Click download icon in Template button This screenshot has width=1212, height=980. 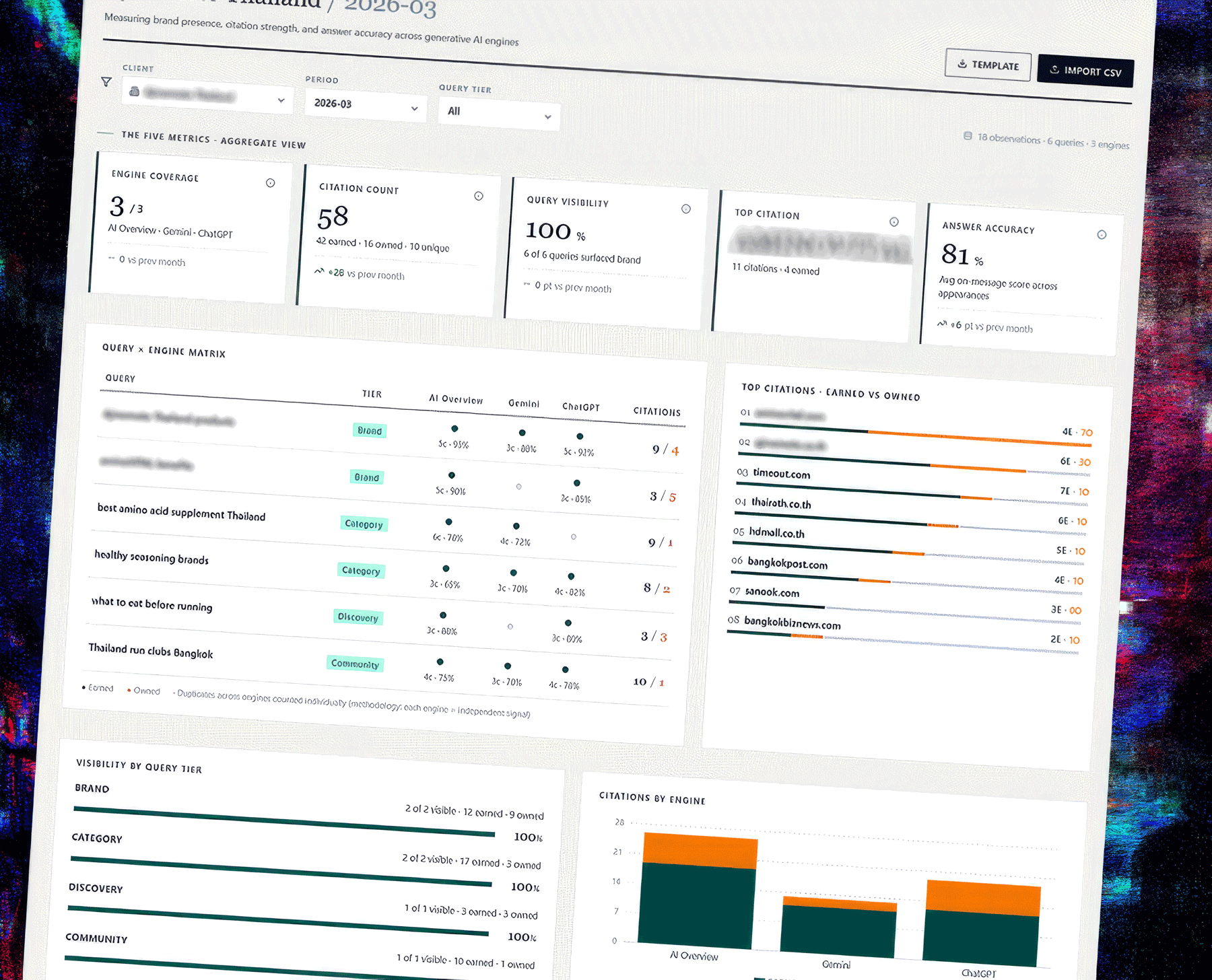pyautogui.click(x=962, y=64)
